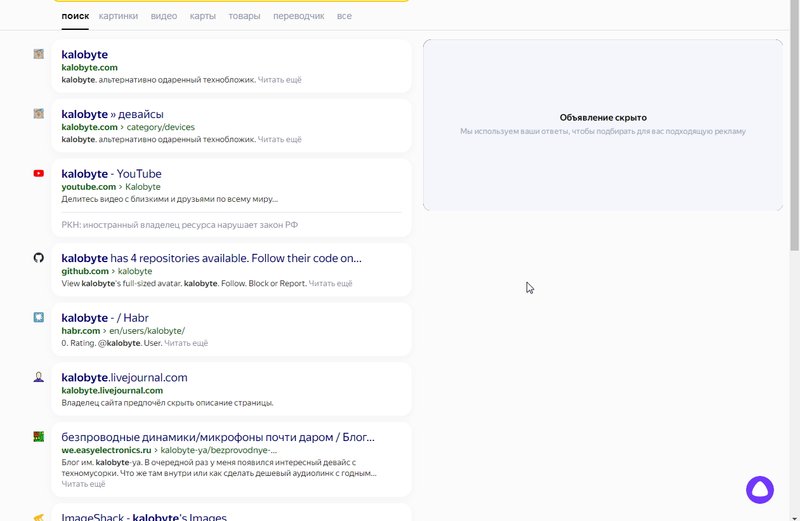Viewport: 800px width, 521px height.
Task: Click 'РКН: иностранный владелец ресурса' notice text
Action: point(180,225)
